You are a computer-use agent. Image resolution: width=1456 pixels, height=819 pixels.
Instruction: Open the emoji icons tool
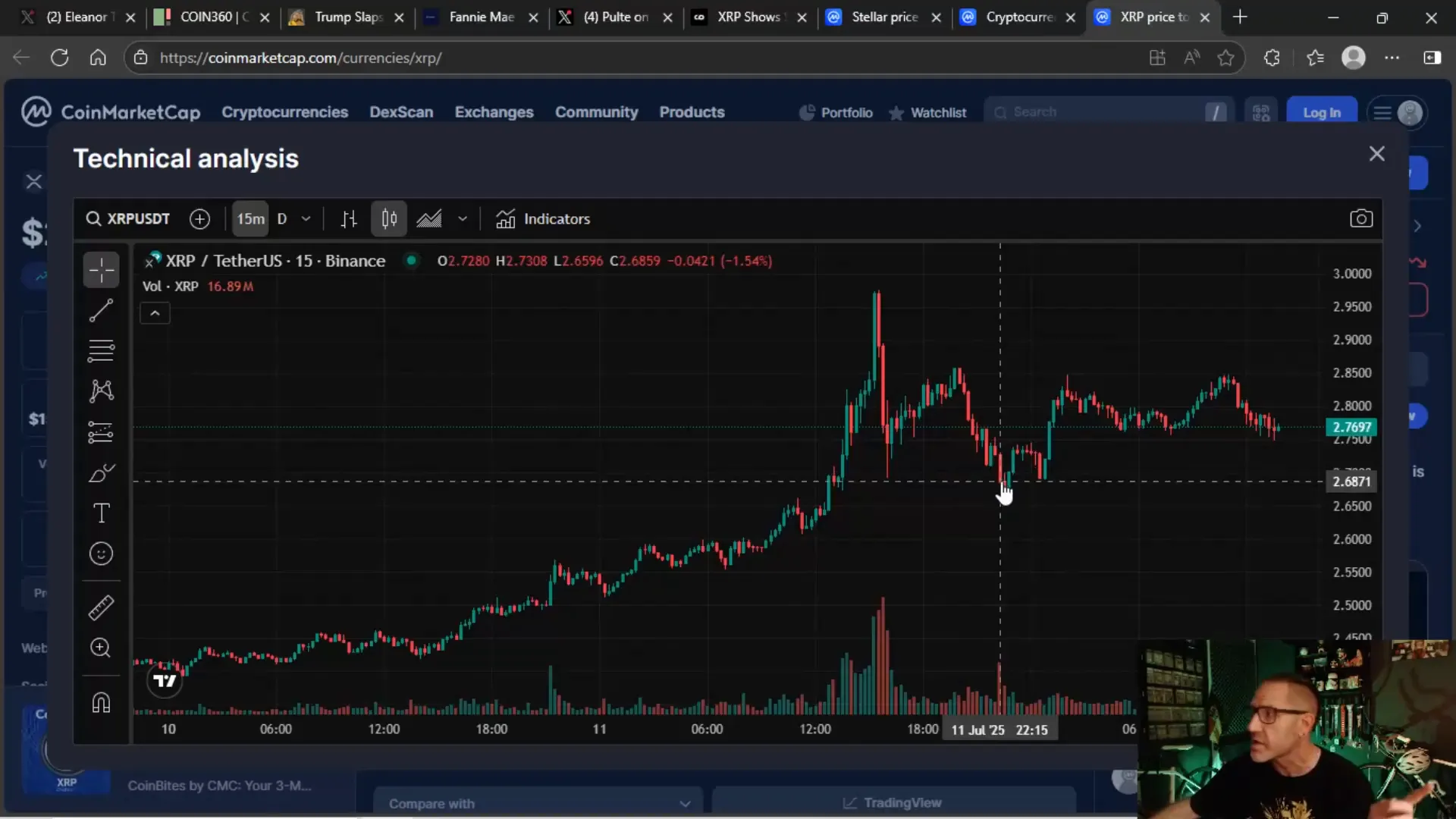[x=101, y=554]
